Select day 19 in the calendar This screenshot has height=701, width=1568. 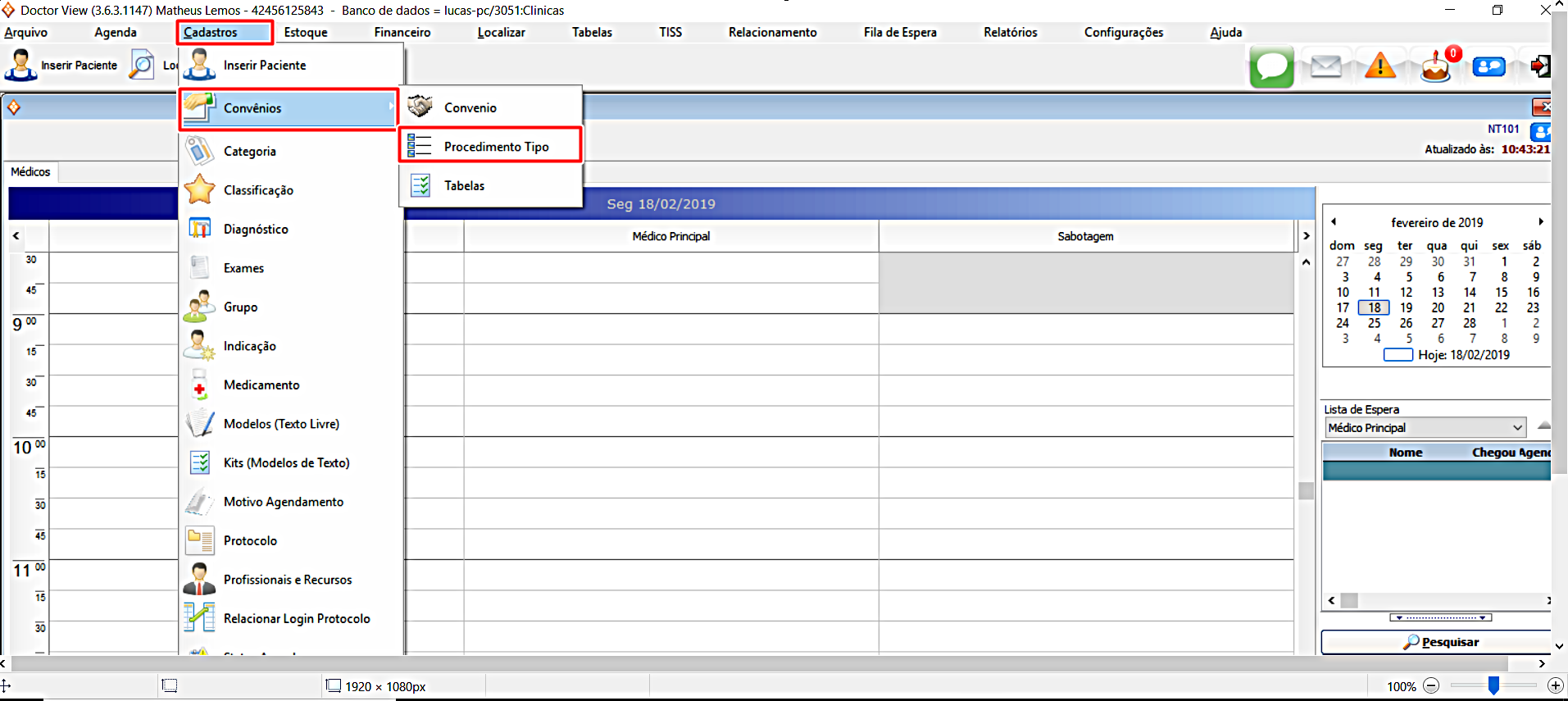click(x=1406, y=308)
